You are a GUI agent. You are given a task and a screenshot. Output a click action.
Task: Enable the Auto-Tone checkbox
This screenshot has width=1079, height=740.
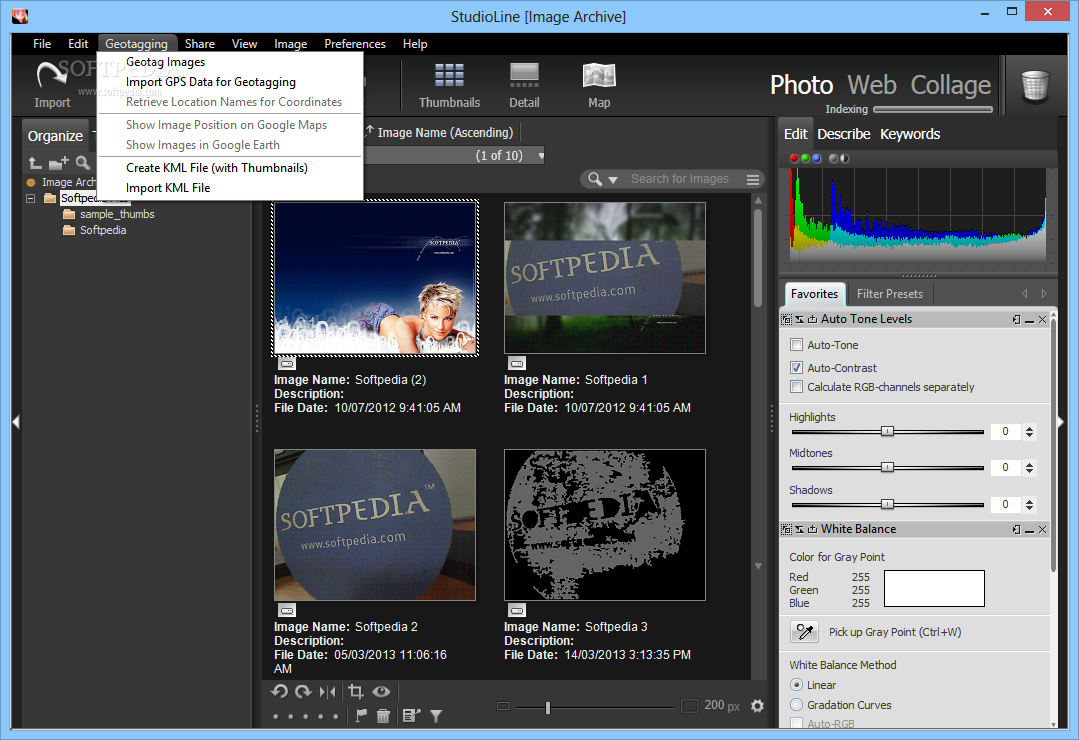tap(796, 345)
